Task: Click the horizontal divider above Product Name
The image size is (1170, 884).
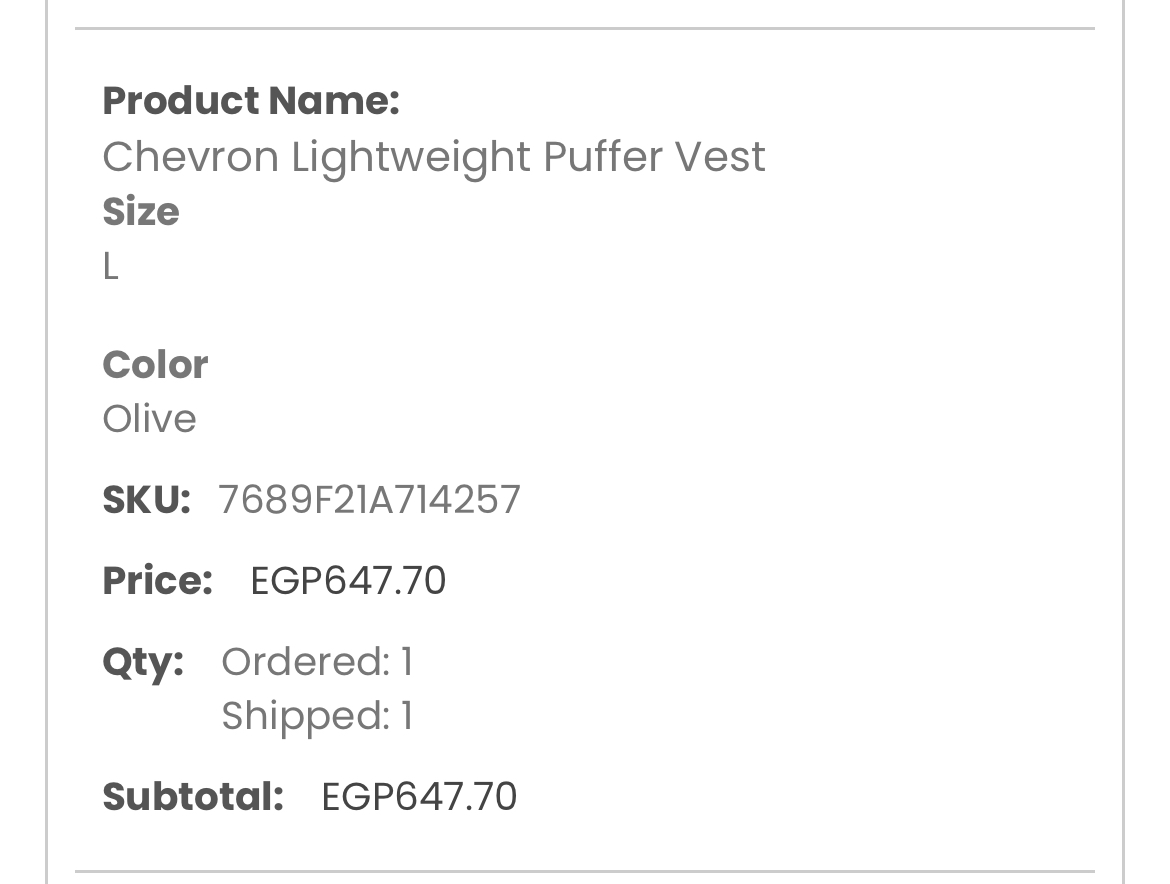Action: pyautogui.click(x=584, y=29)
